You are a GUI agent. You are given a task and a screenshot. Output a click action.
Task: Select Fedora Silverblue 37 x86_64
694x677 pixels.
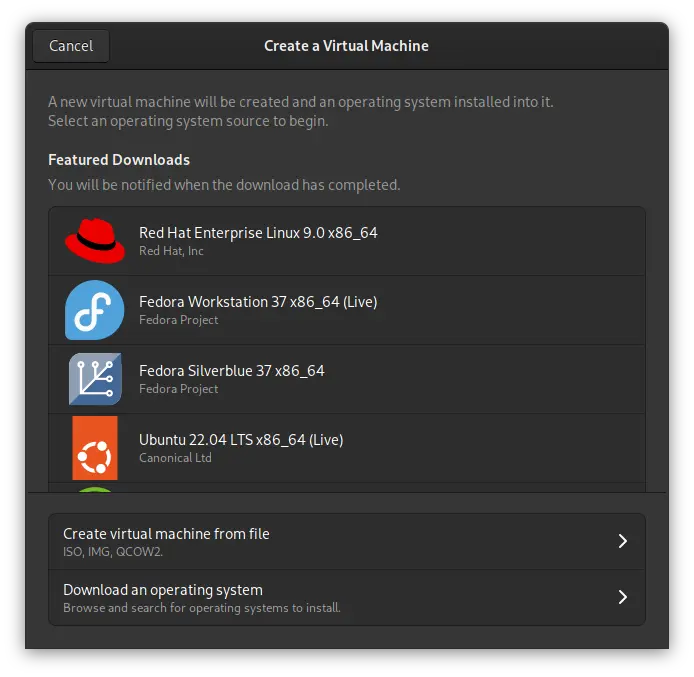(347, 379)
